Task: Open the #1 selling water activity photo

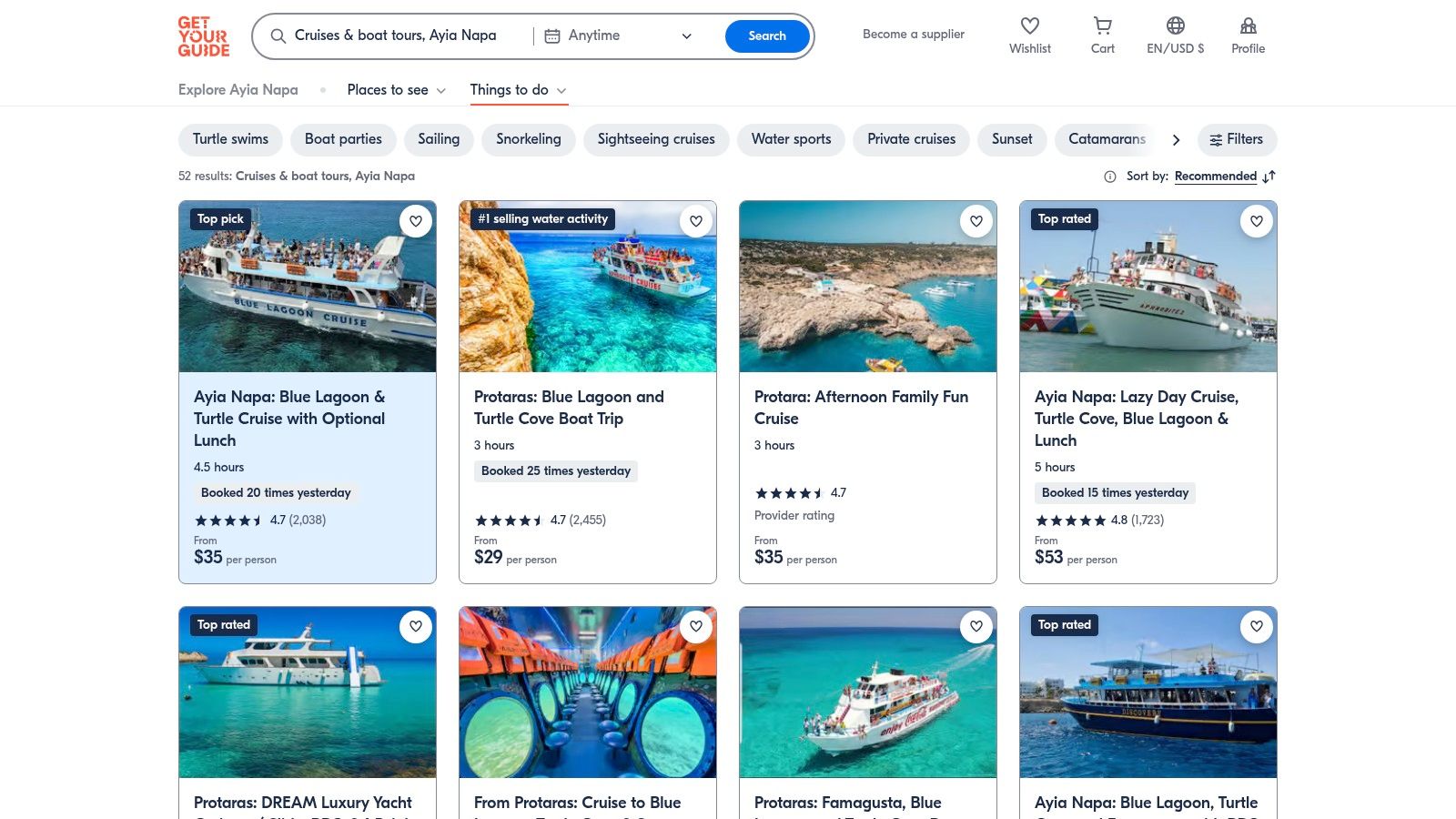Action: 588,287
